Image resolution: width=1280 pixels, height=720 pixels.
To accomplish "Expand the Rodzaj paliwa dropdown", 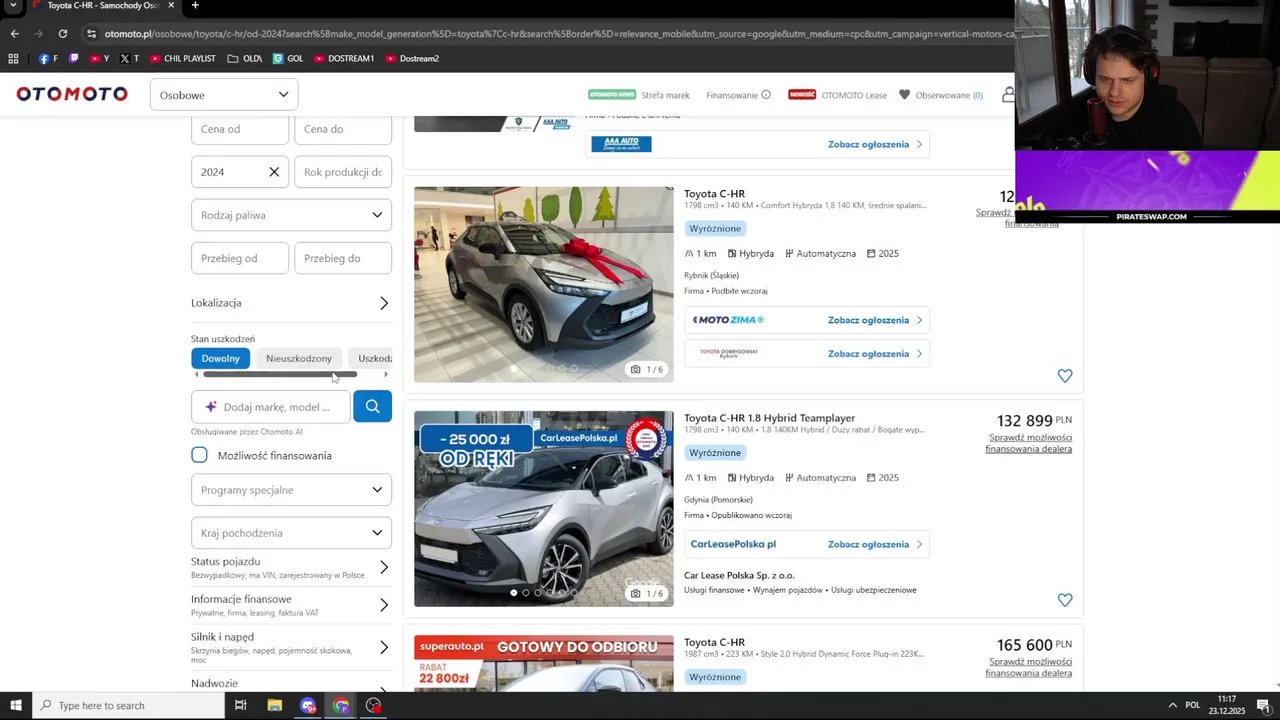I will pos(291,215).
